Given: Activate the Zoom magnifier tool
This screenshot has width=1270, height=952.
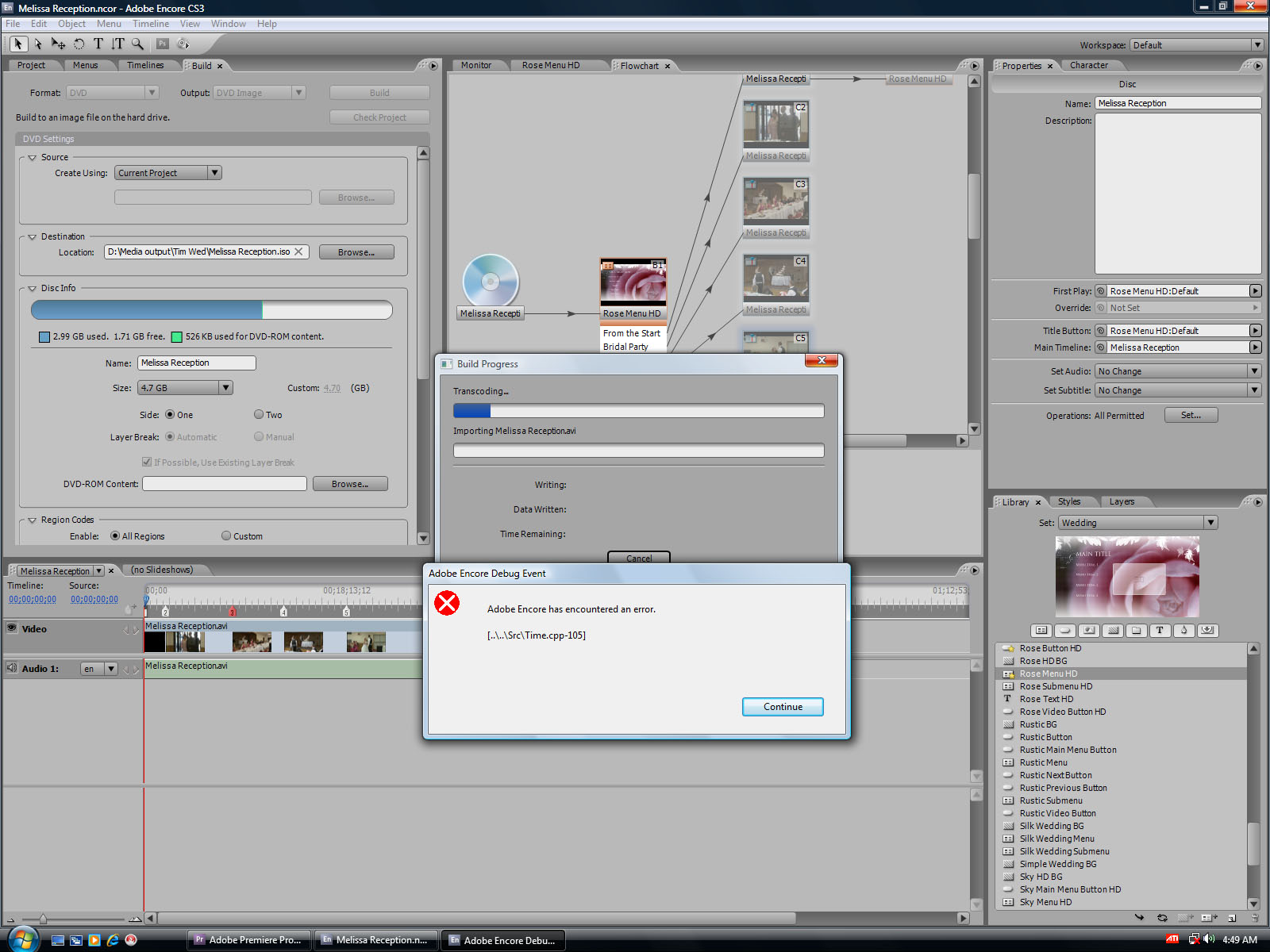Looking at the screenshot, I should [x=137, y=44].
